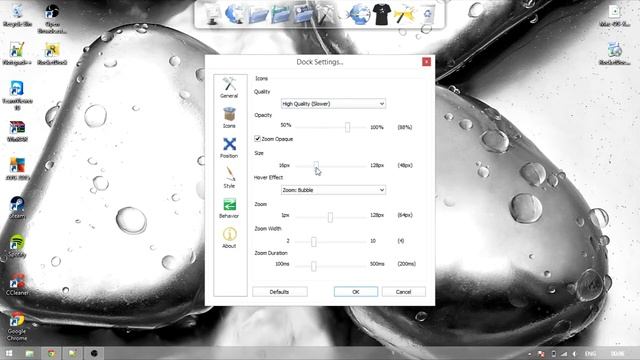Select the CCleaner desktop shortcut
The height and width of the screenshot is (360, 640).
17,284
